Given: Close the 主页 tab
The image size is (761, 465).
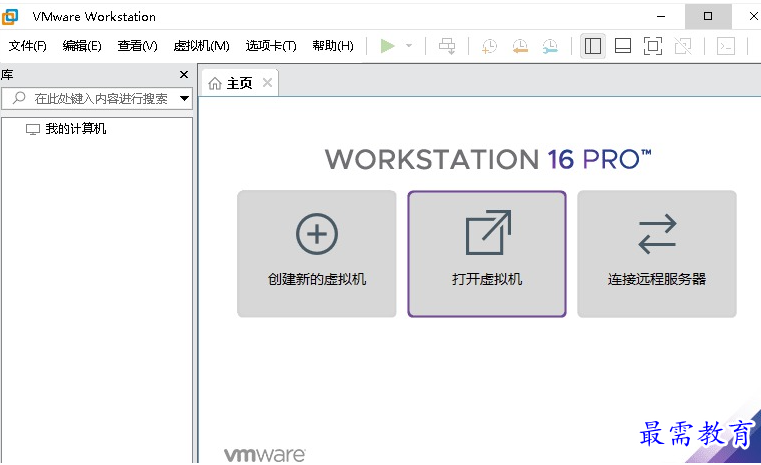Looking at the screenshot, I should (267, 83).
